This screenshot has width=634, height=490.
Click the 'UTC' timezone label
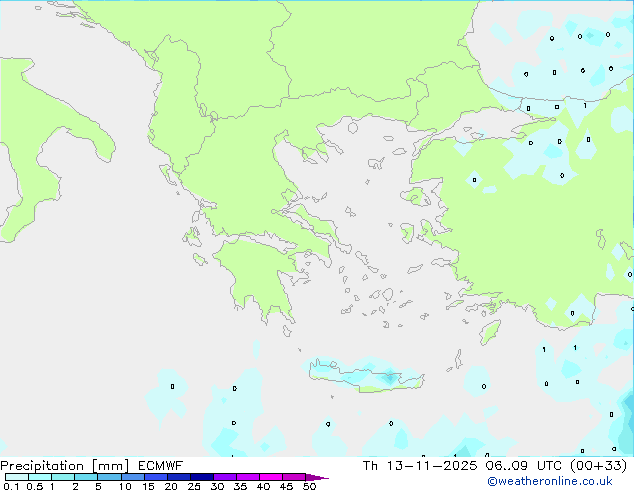tap(549, 466)
